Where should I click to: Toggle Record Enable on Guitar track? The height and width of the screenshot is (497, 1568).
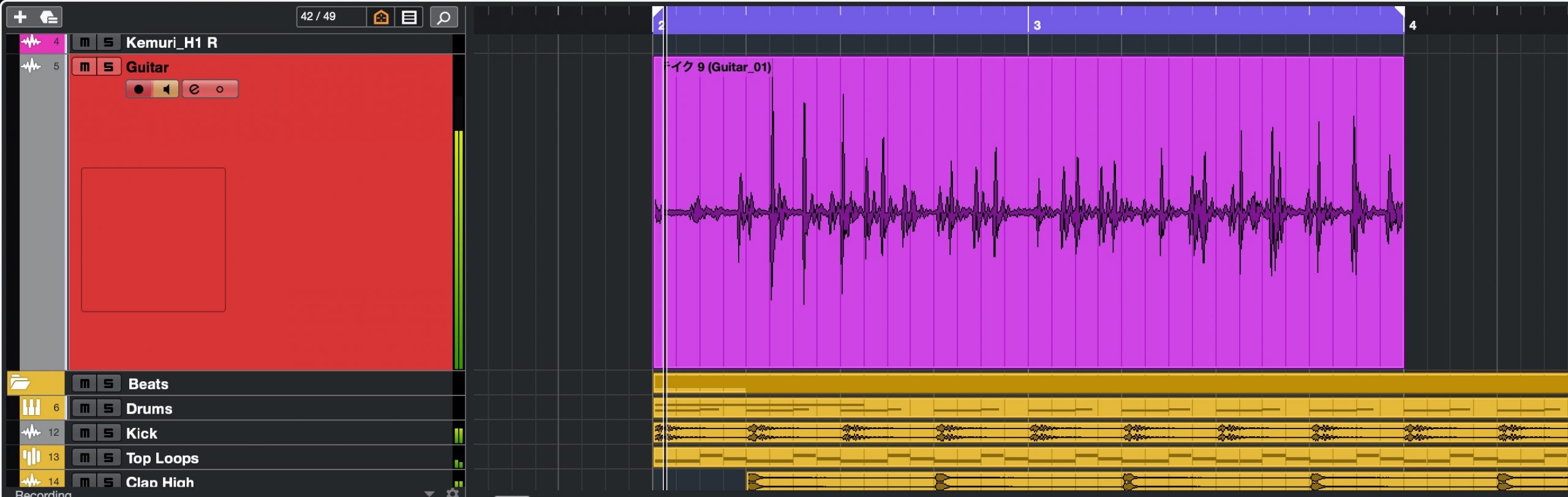(x=139, y=89)
